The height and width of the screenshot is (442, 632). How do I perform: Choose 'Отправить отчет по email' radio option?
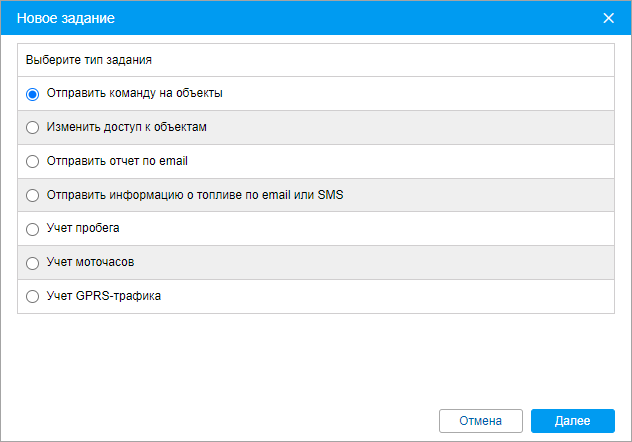click(32, 162)
